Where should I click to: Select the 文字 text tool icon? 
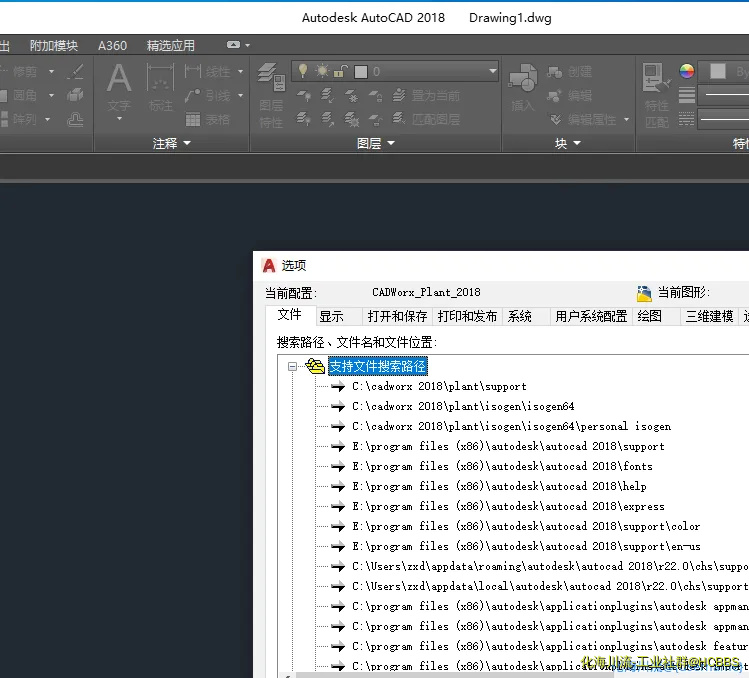coord(119,79)
